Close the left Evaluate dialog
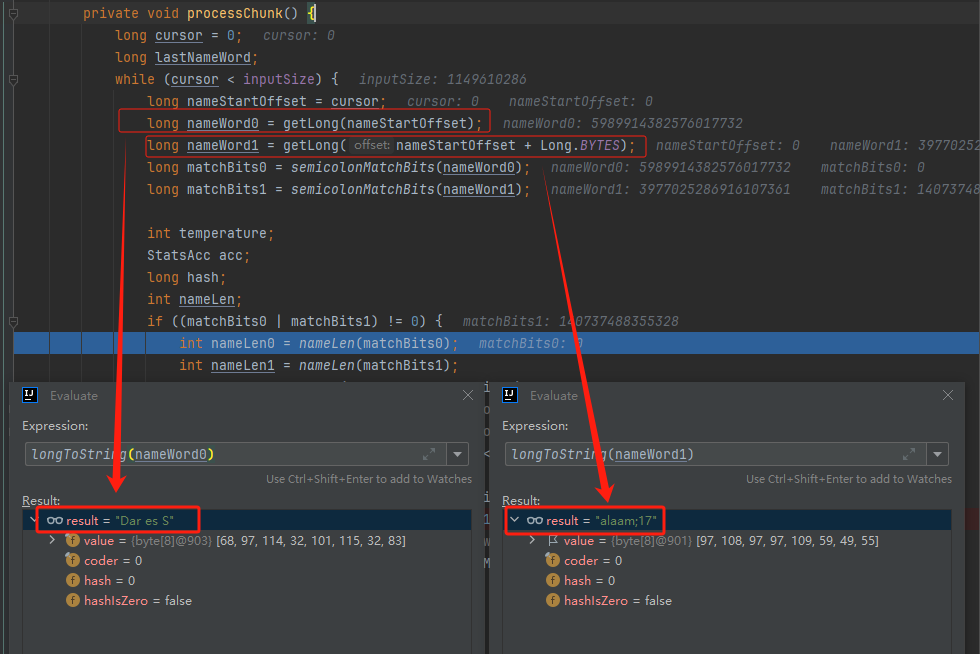 tap(468, 395)
